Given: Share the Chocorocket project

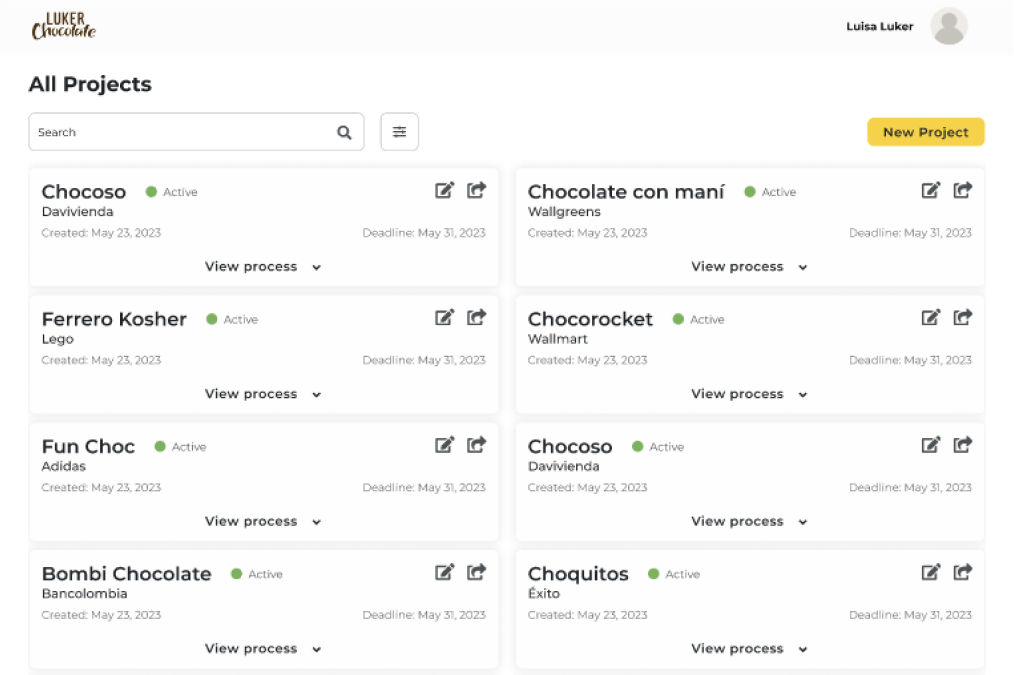Looking at the screenshot, I should click(x=962, y=317).
